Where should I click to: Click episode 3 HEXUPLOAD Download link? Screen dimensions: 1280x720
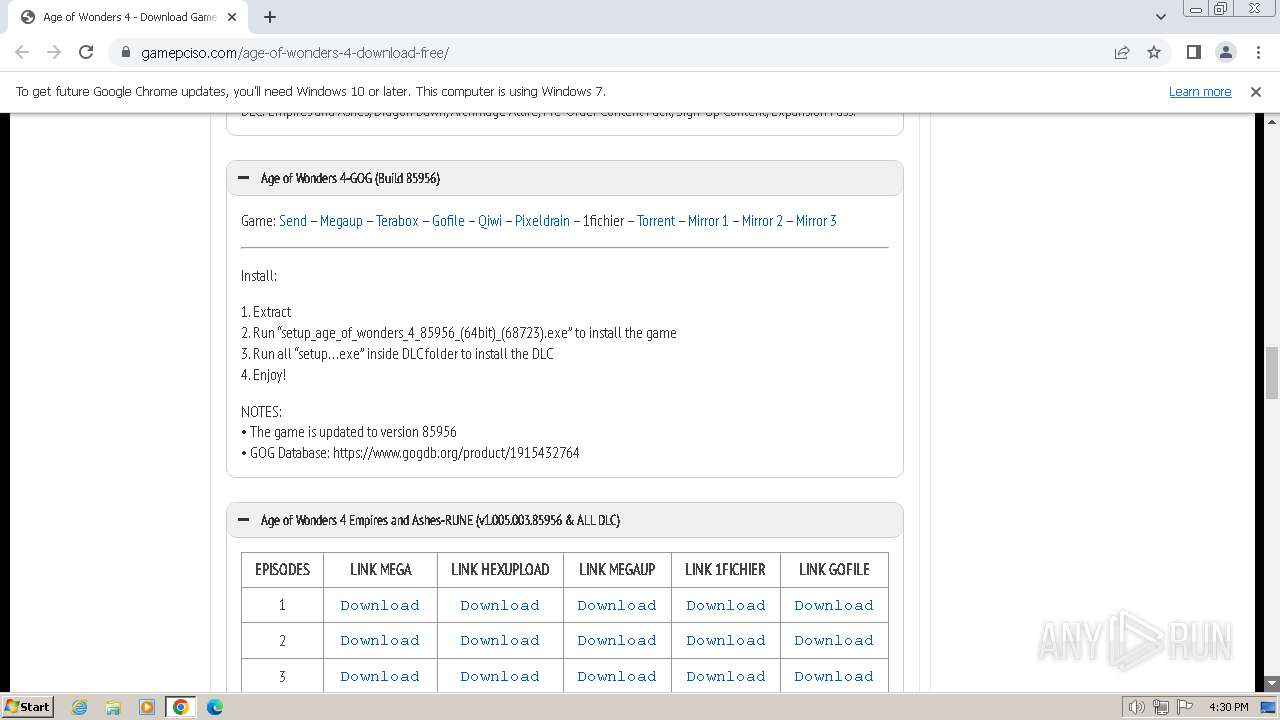coord(500,676)
